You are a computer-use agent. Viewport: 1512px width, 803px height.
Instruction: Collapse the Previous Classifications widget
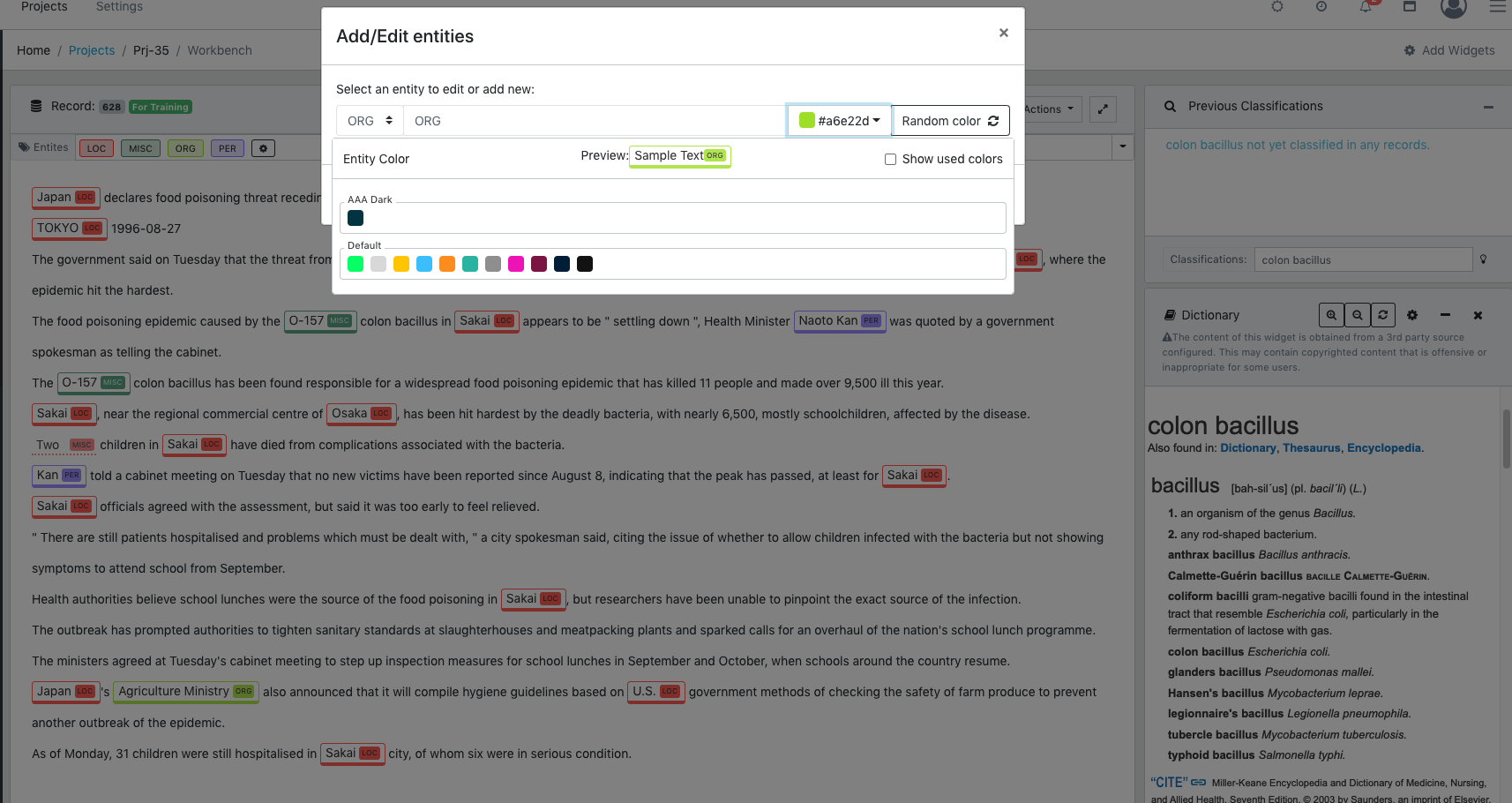1488,107
